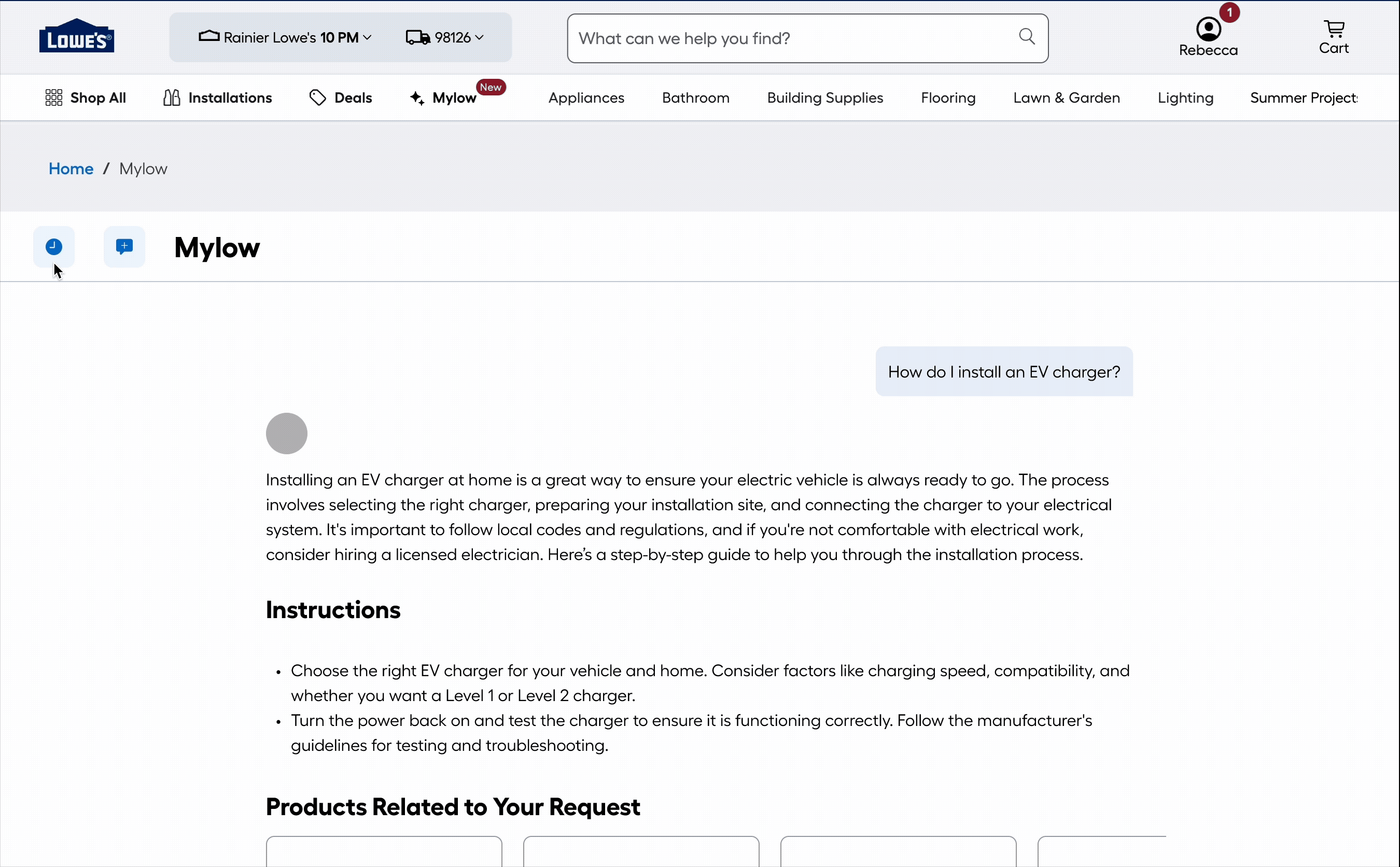Click the Deals tag icon

tap(317, 98)
